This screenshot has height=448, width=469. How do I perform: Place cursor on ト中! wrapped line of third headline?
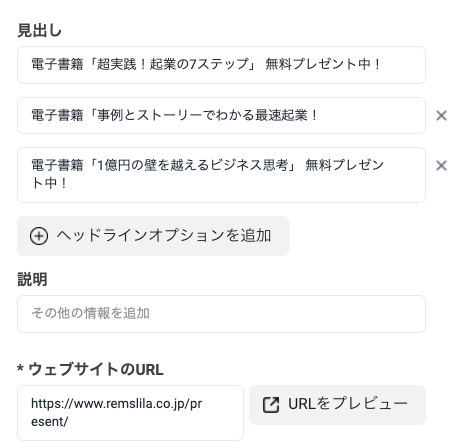[x=49, y=183]
